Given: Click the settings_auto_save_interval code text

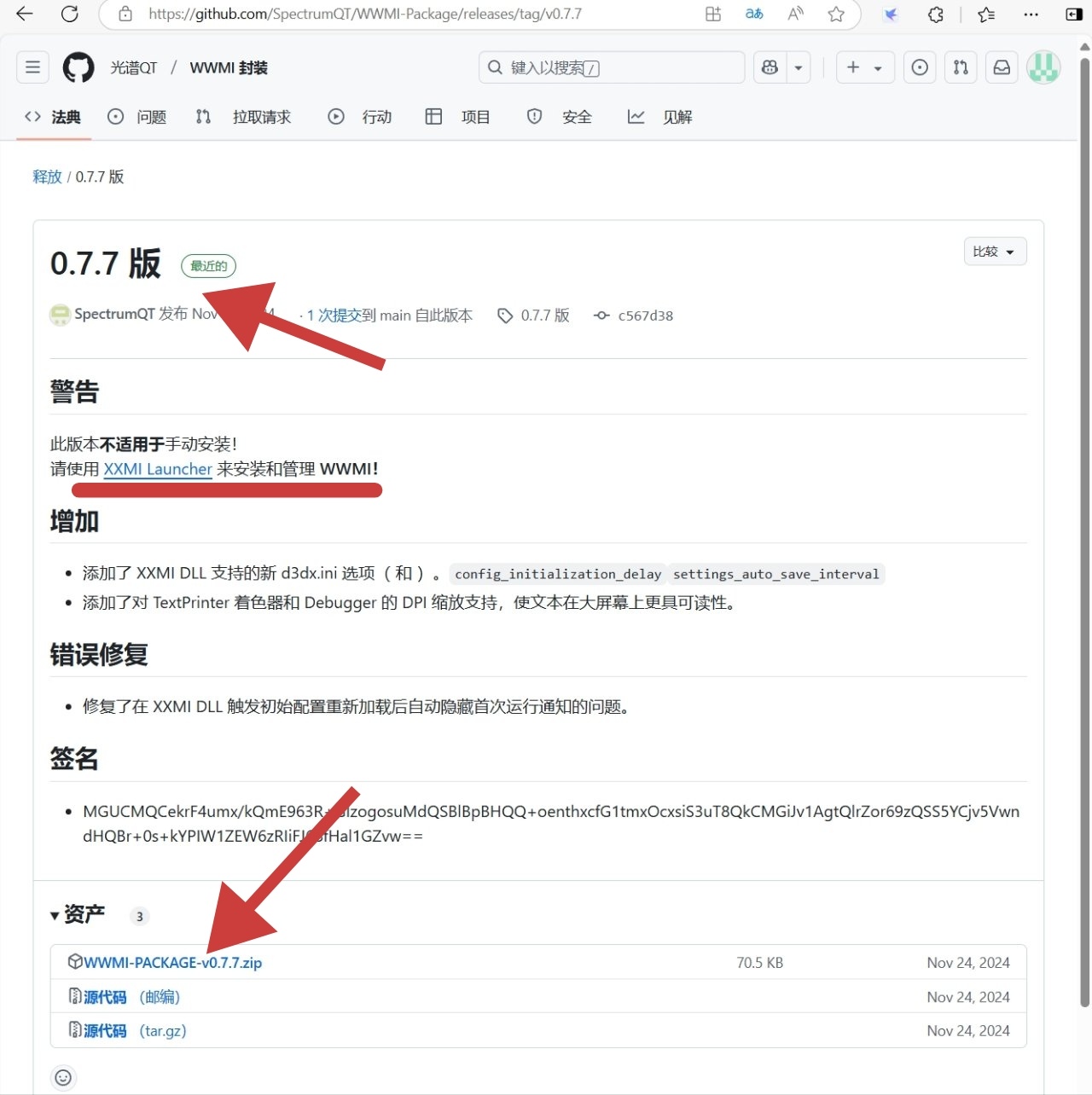Looking at the screenshot, I should pos(775,574).
